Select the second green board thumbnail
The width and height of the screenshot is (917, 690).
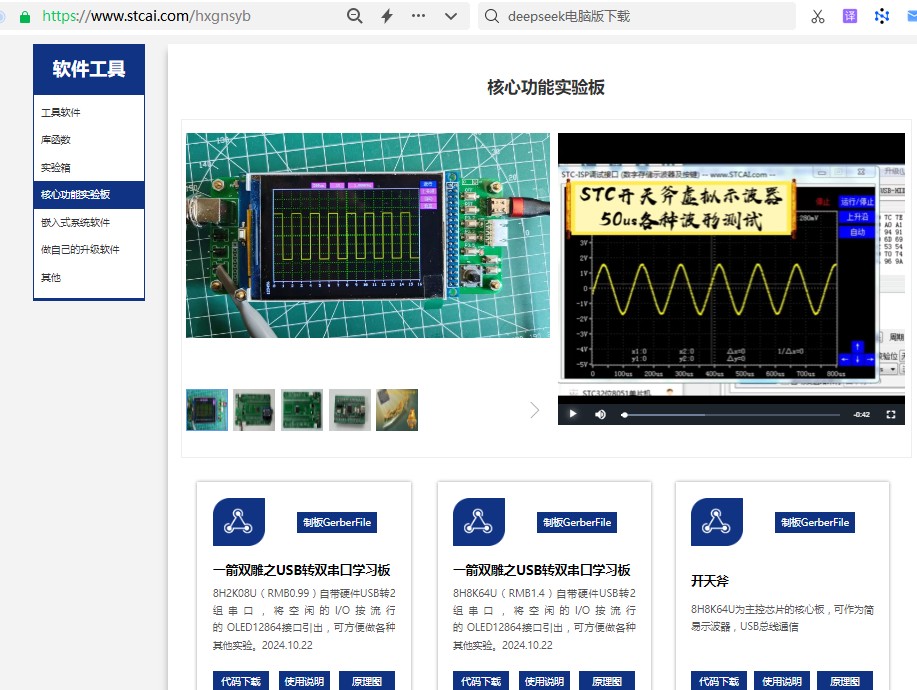[254, 410]
